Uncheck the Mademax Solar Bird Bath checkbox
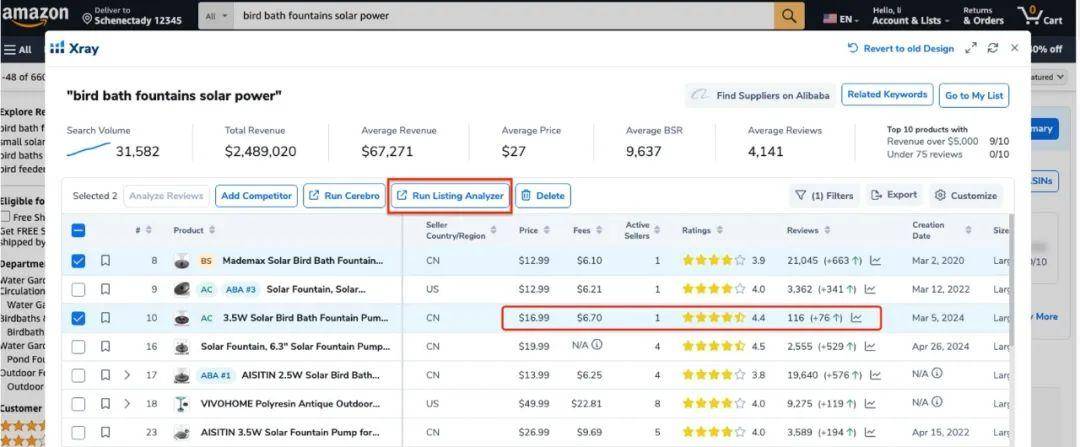Viewport: 1080px width, 447px height. [x=79, y=261]
